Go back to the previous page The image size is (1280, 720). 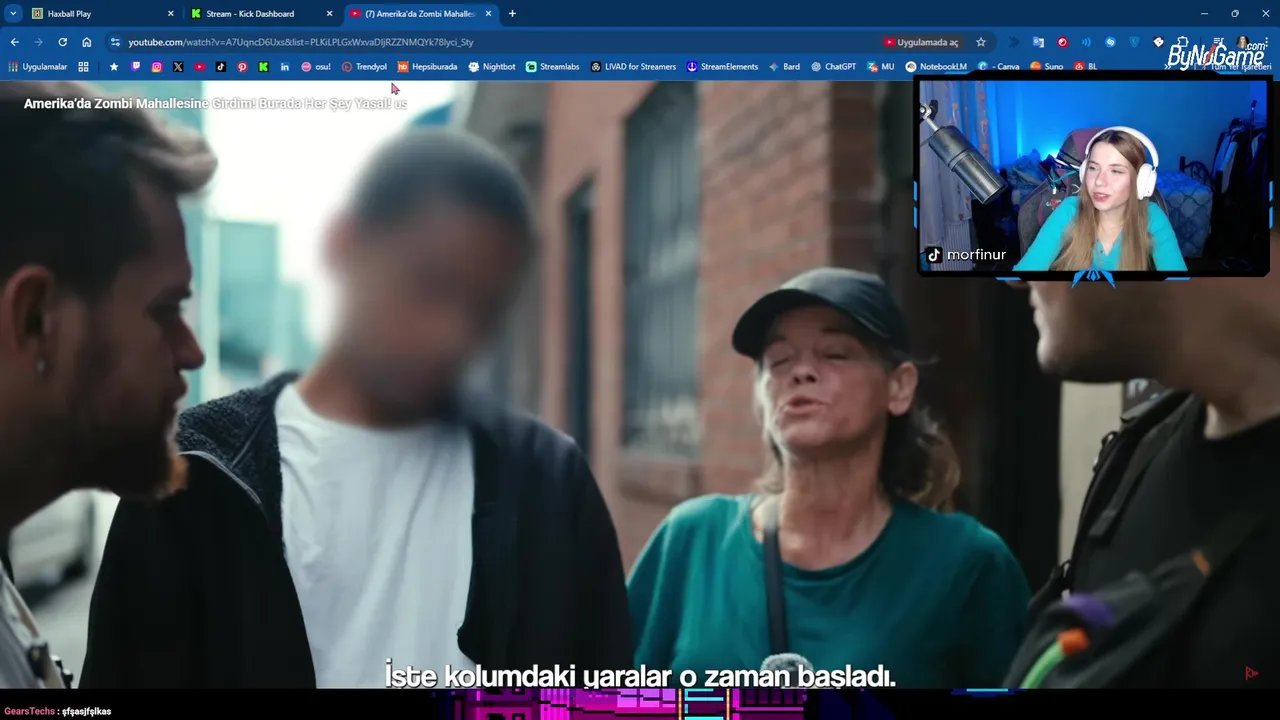coord(14,42)
